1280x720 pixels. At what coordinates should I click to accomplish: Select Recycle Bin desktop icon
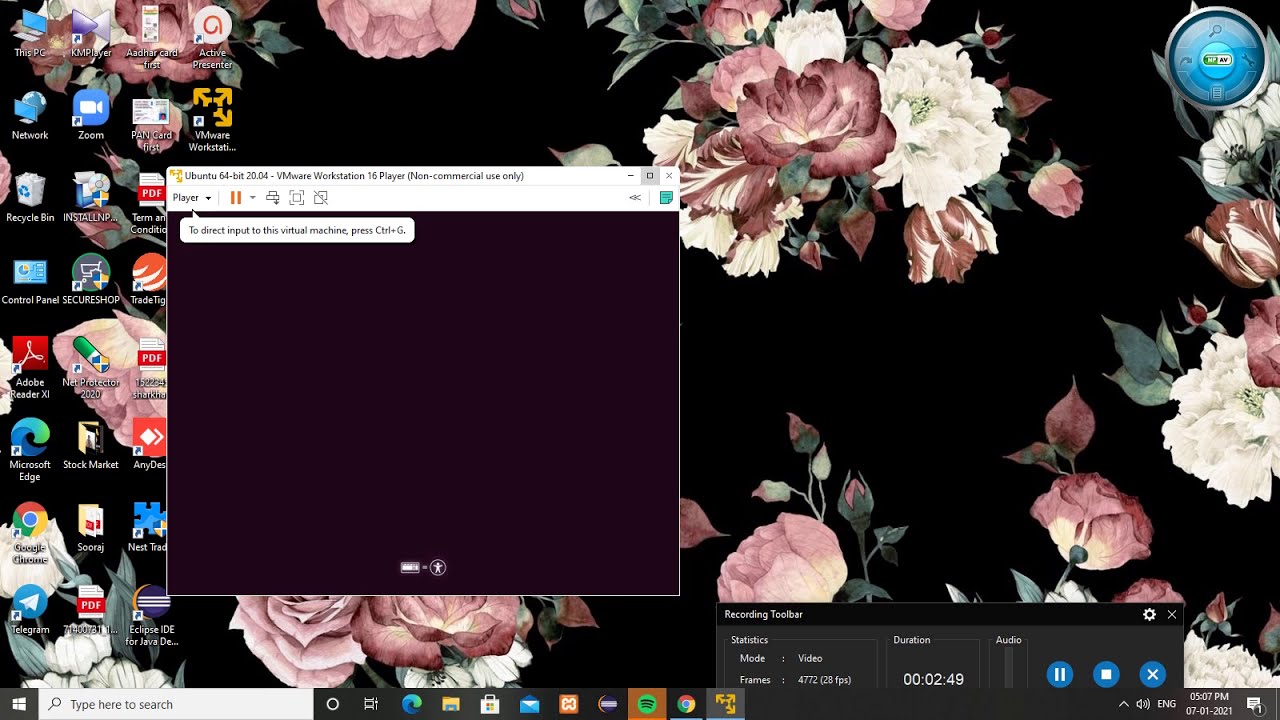click(30, 198)
